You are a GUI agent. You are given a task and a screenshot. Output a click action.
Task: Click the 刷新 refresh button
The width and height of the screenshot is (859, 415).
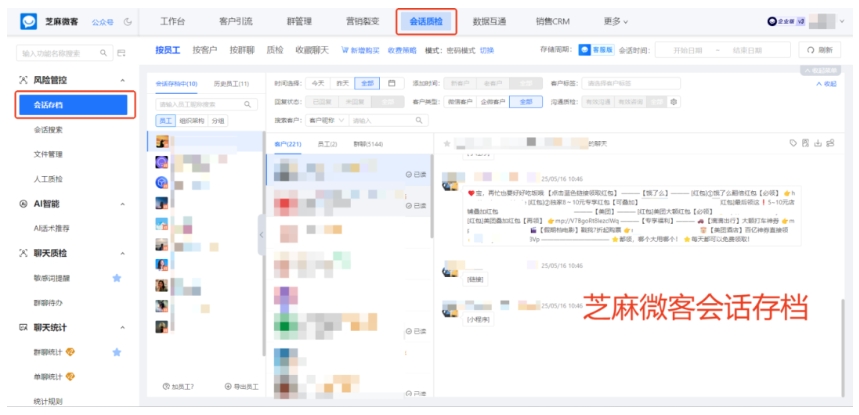pos(819,49)
